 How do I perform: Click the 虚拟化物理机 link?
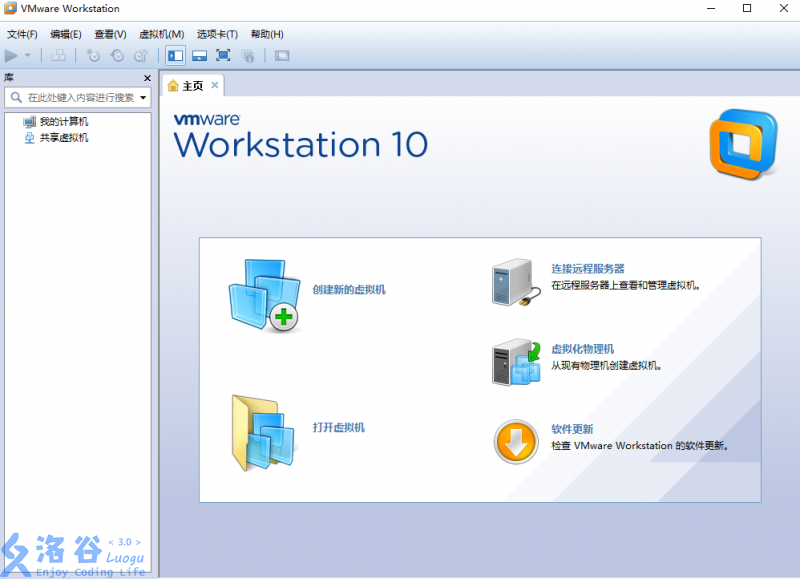click(583, 349)
